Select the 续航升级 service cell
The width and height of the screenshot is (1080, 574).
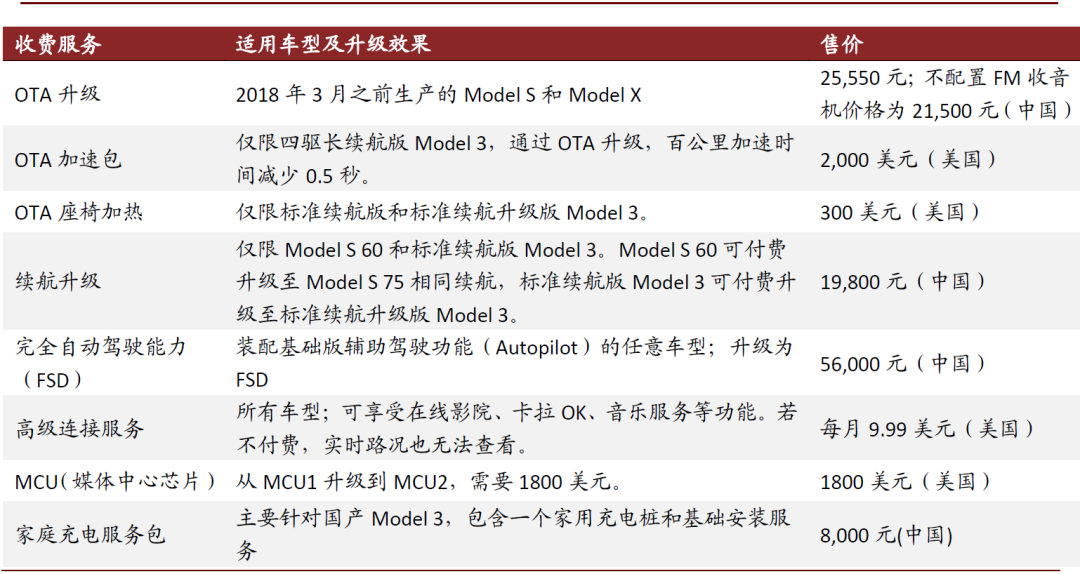(x=58, y=281)
